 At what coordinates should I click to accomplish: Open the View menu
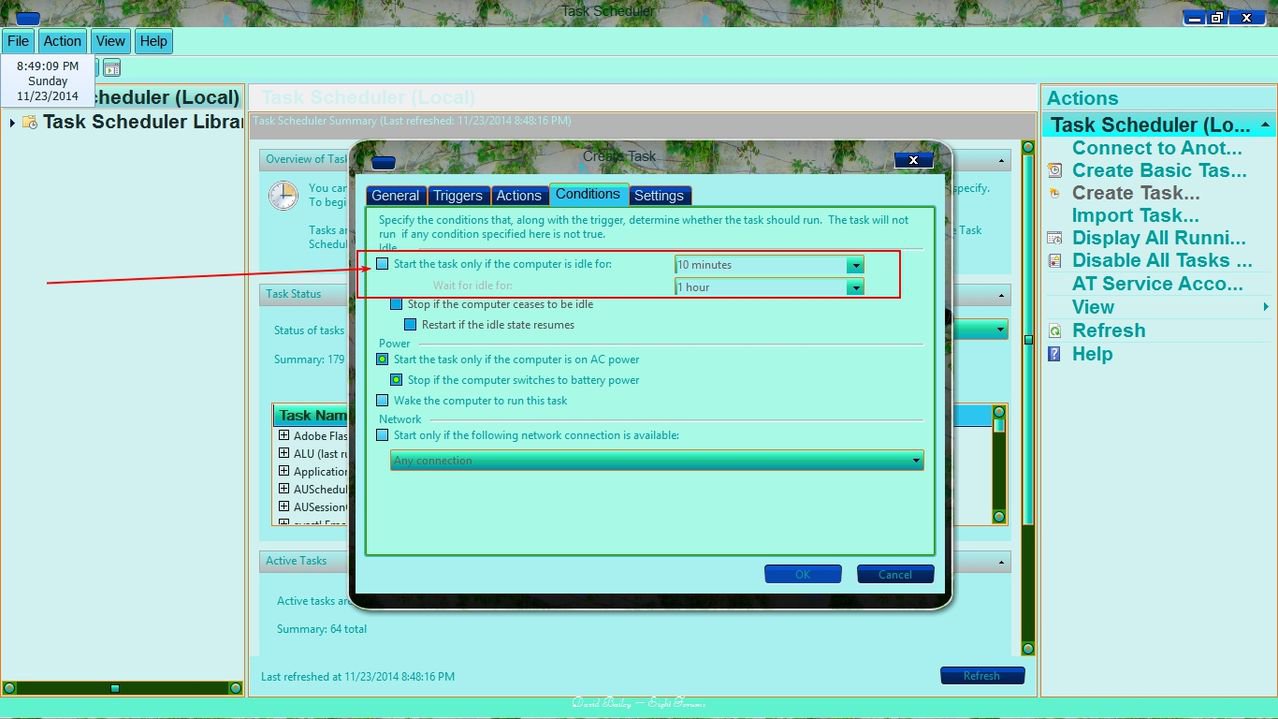point(110,41)
